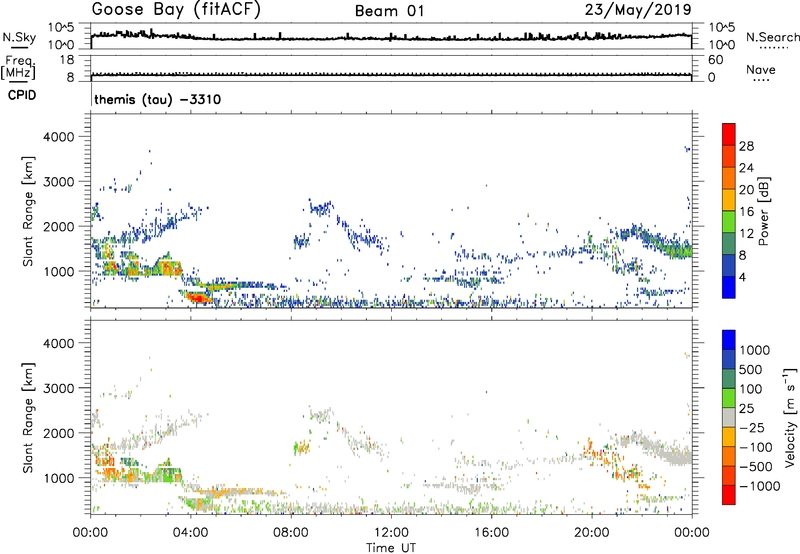The height and width of the screenshot is (554, 800).
Task: Click the 'N.Search' legend label
Action: pos(773,37)
